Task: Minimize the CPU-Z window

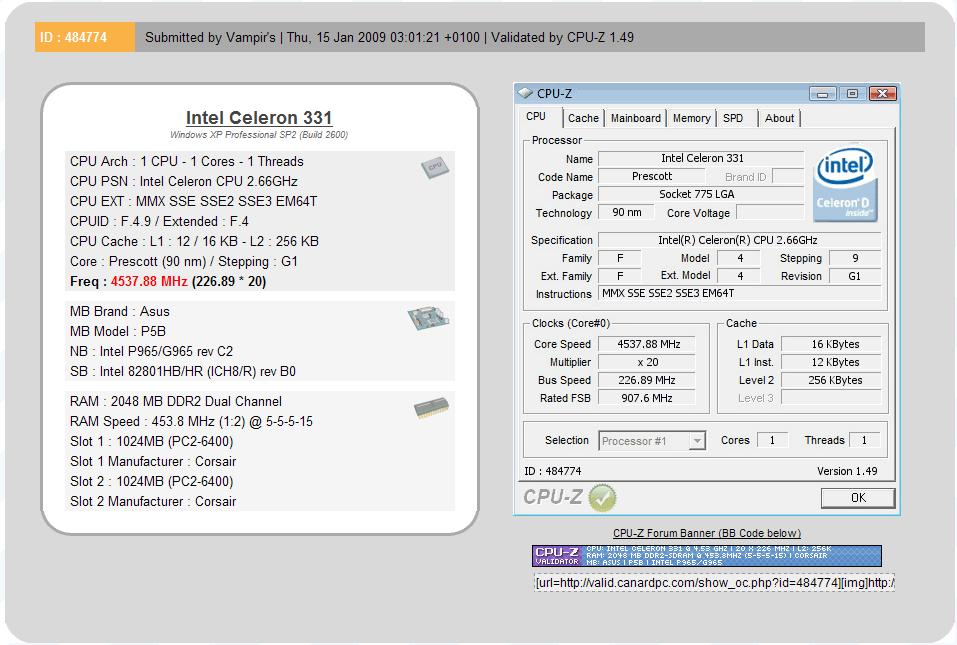Action: pos(822,94)
